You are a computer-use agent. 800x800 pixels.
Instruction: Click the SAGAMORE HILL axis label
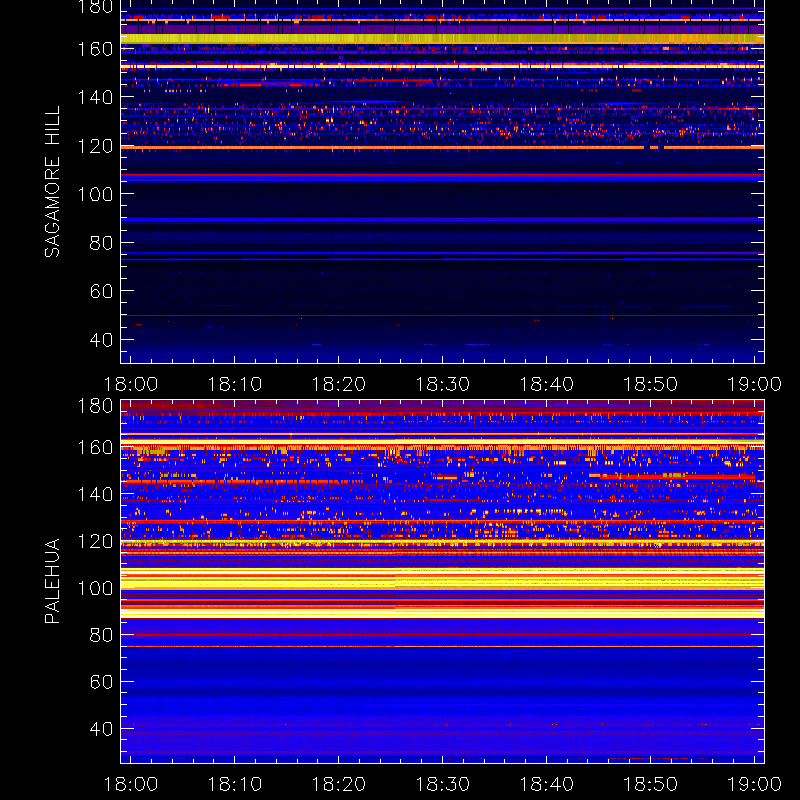(x=53, y=182)
